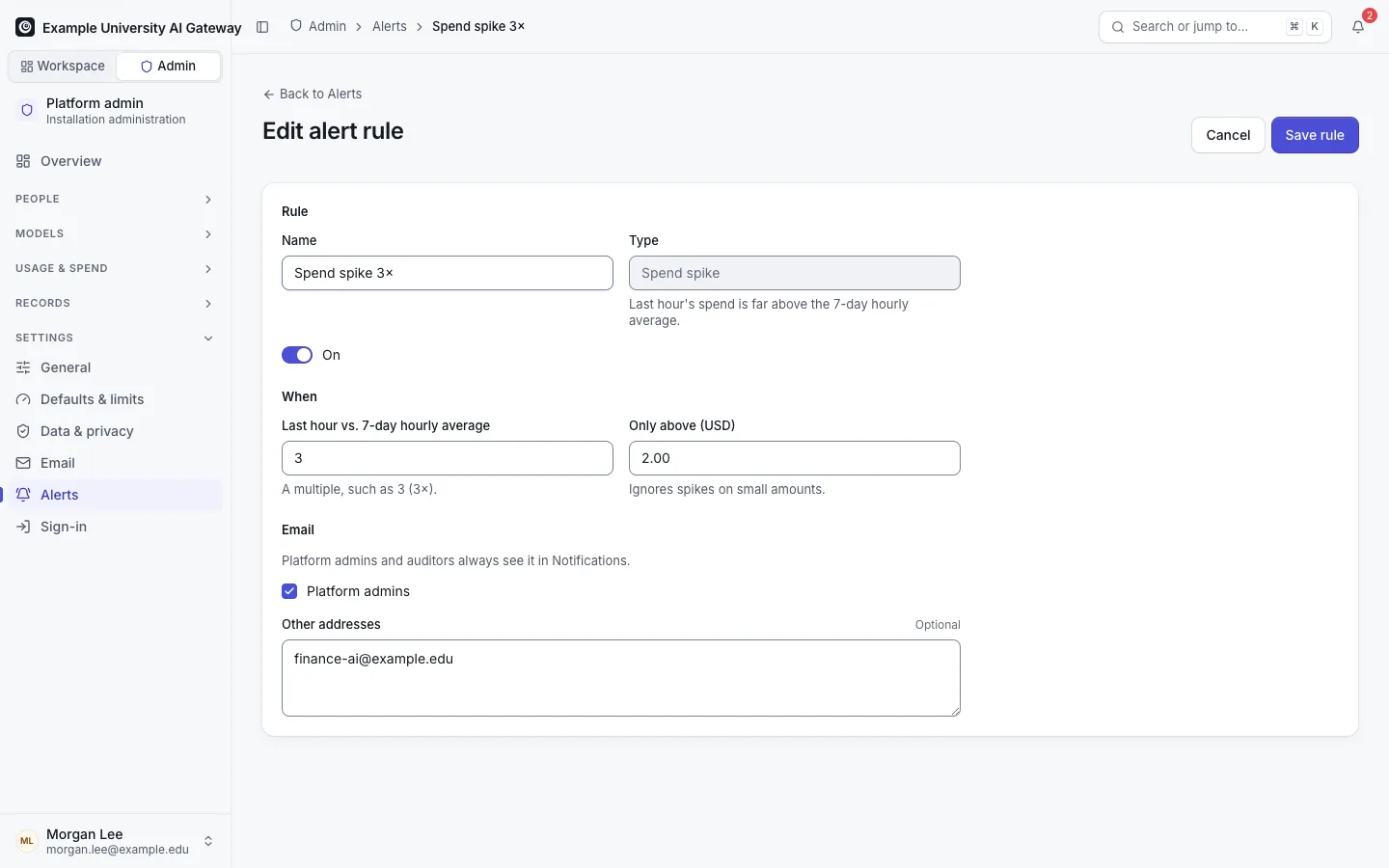
Task: Click the Name field containing Spend spike 3×
Action: pyautogui.click(x=448, y=273)
